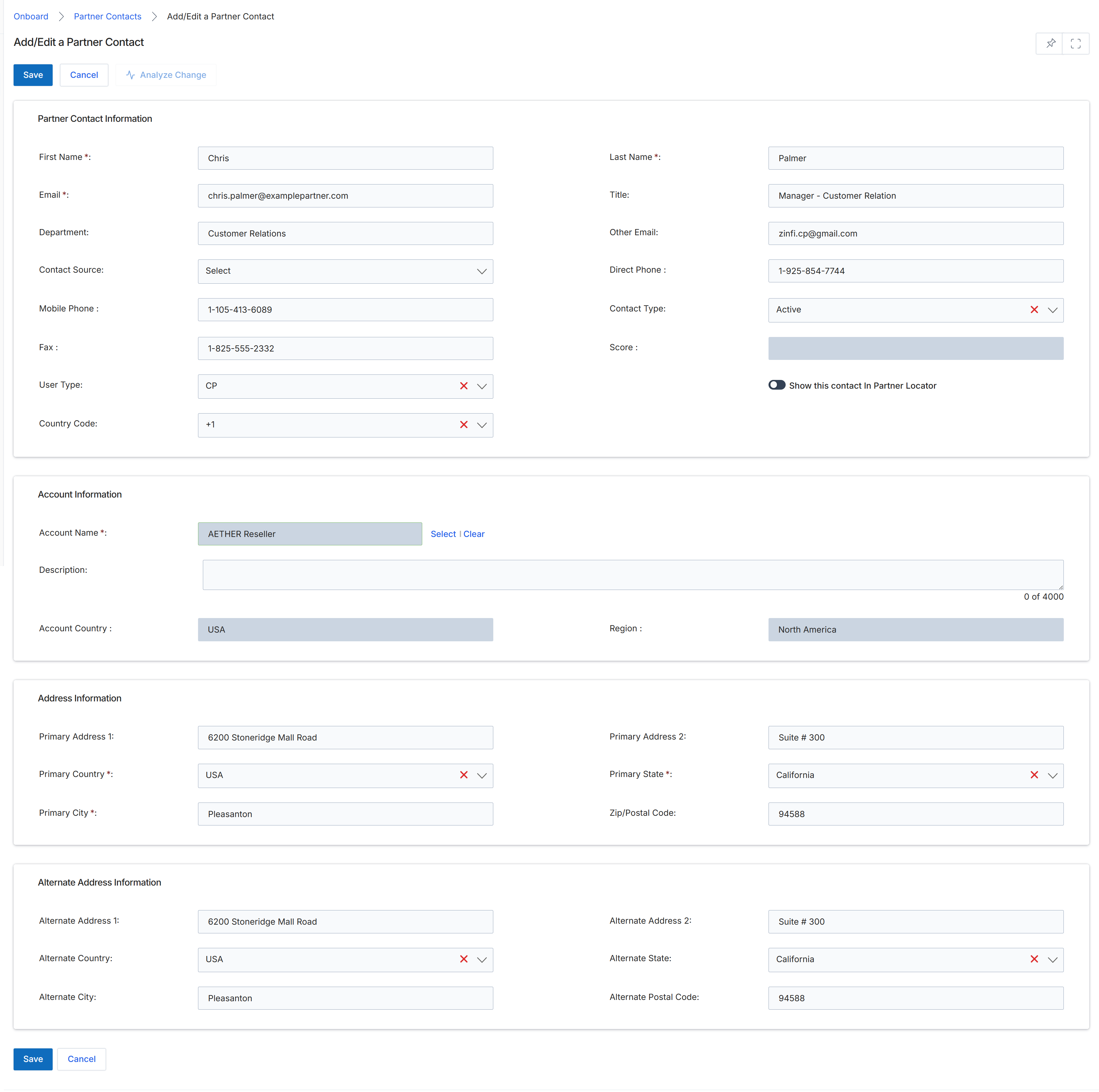The image size is (1099, 1092).
Task: Click the Region field
Action: click(x=916, y=630)
